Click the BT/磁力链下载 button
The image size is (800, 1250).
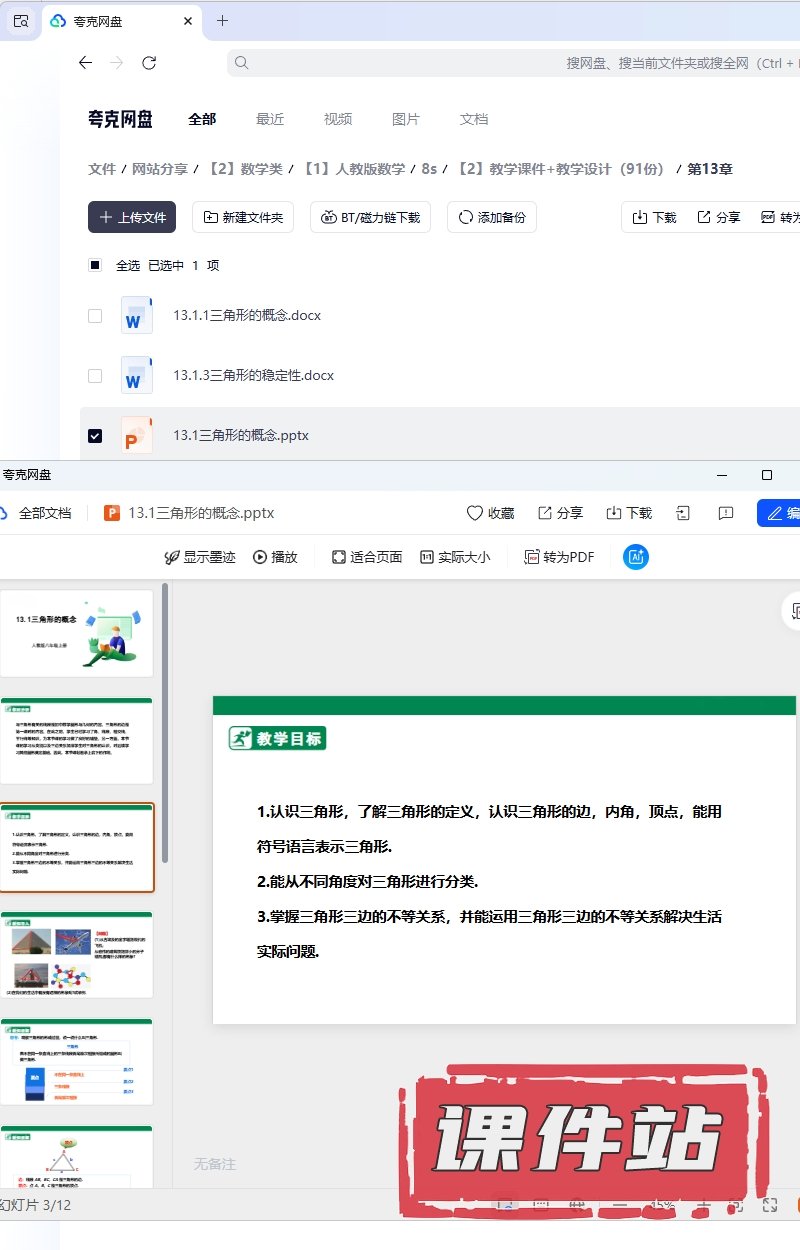point(370,217)
